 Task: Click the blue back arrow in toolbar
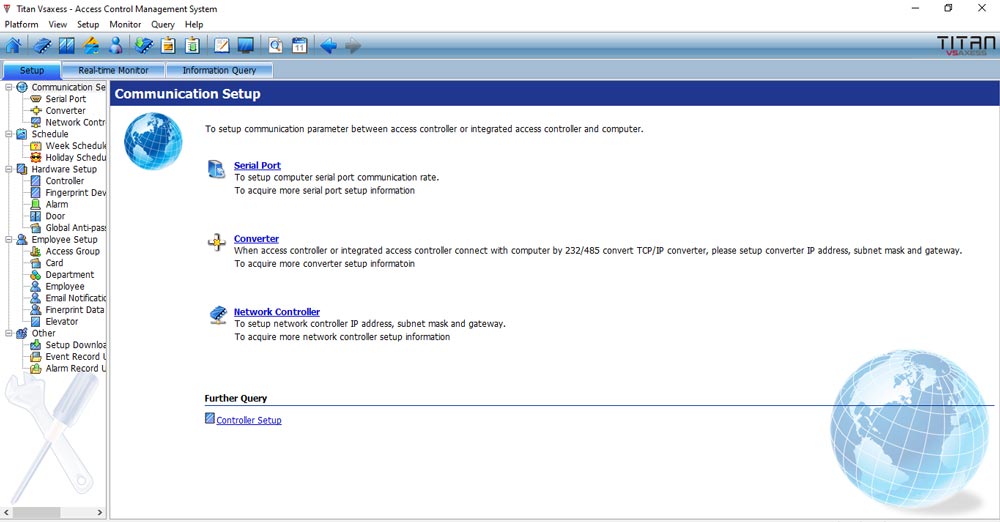327,46
